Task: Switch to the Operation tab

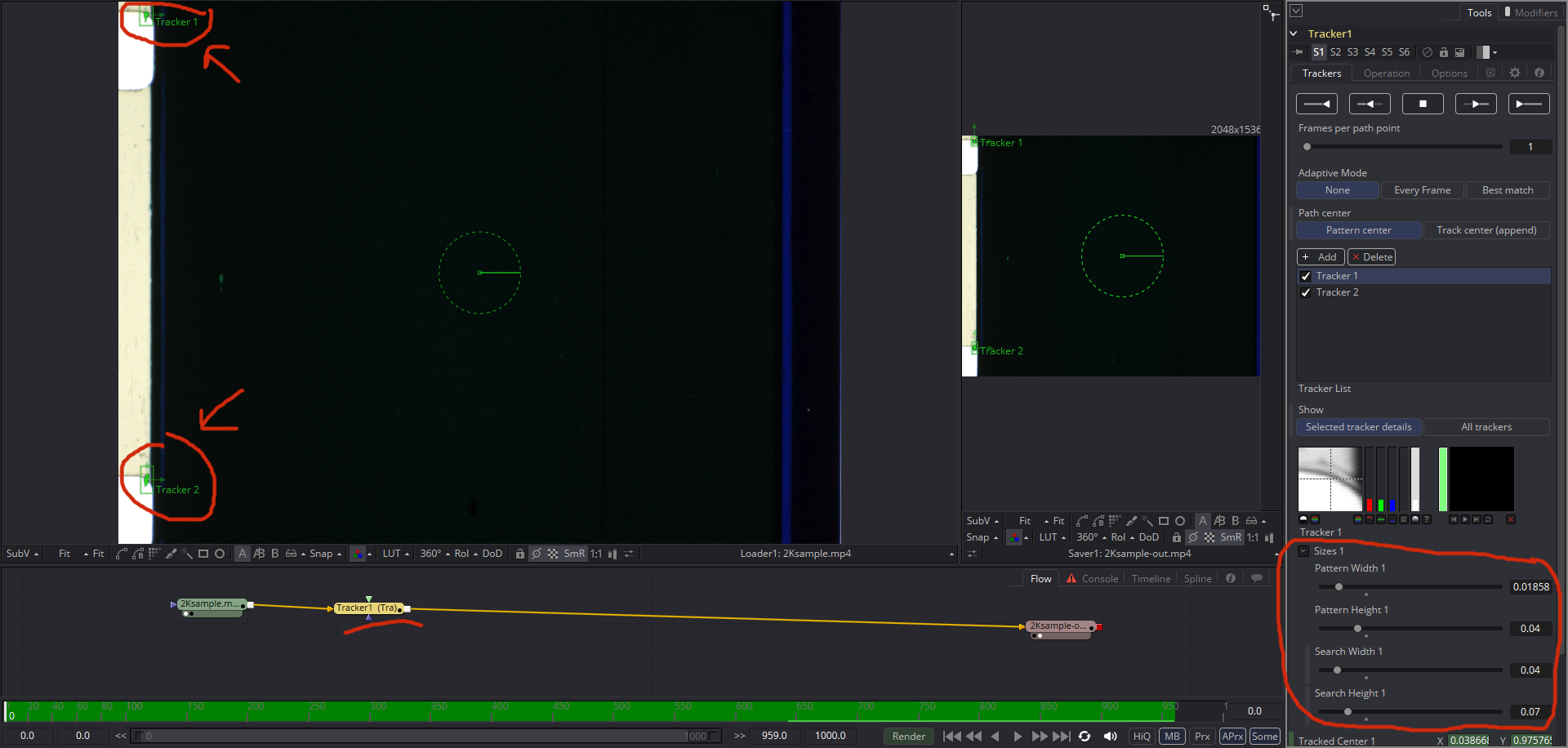Action: (1386, 73)
